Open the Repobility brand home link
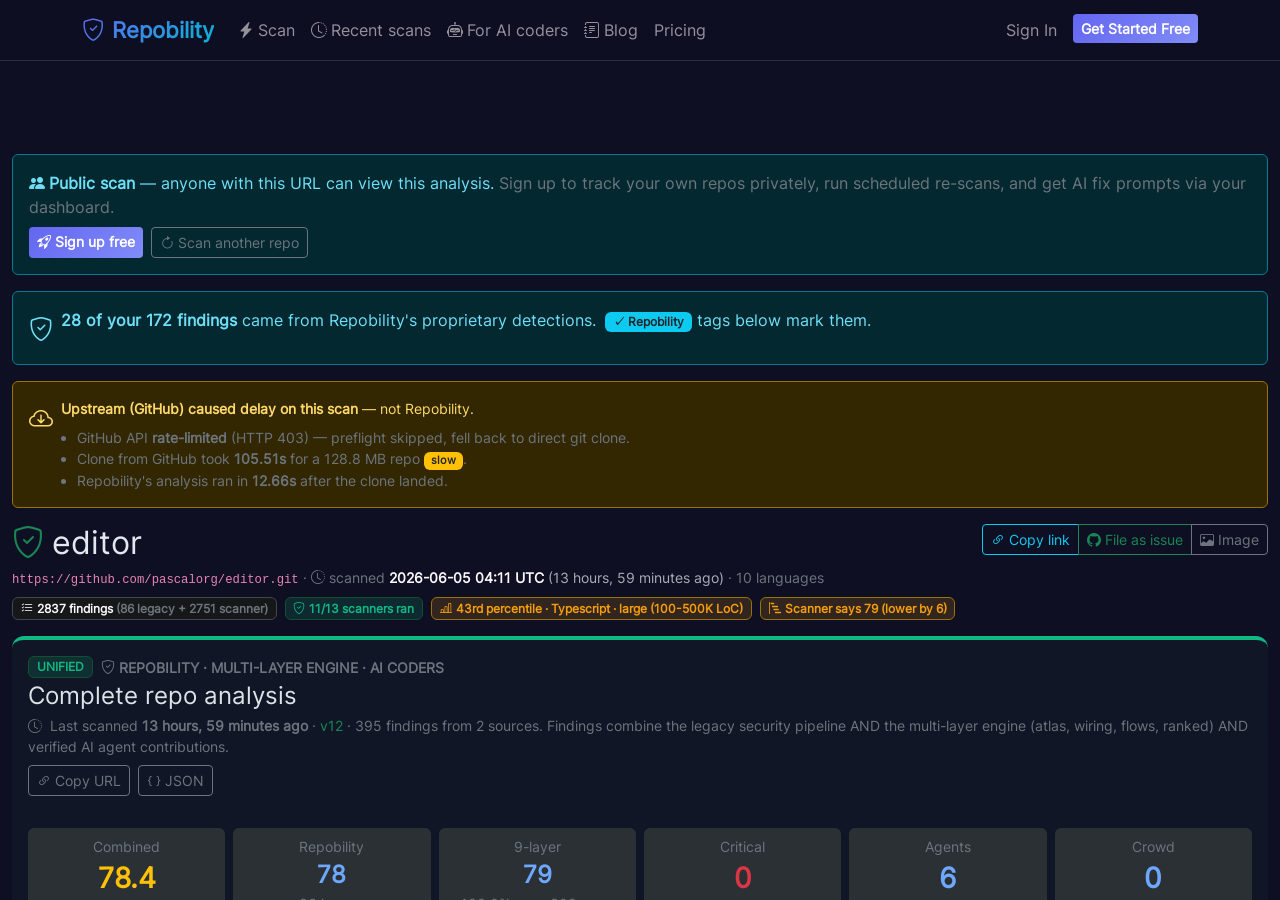 (148, 30)
